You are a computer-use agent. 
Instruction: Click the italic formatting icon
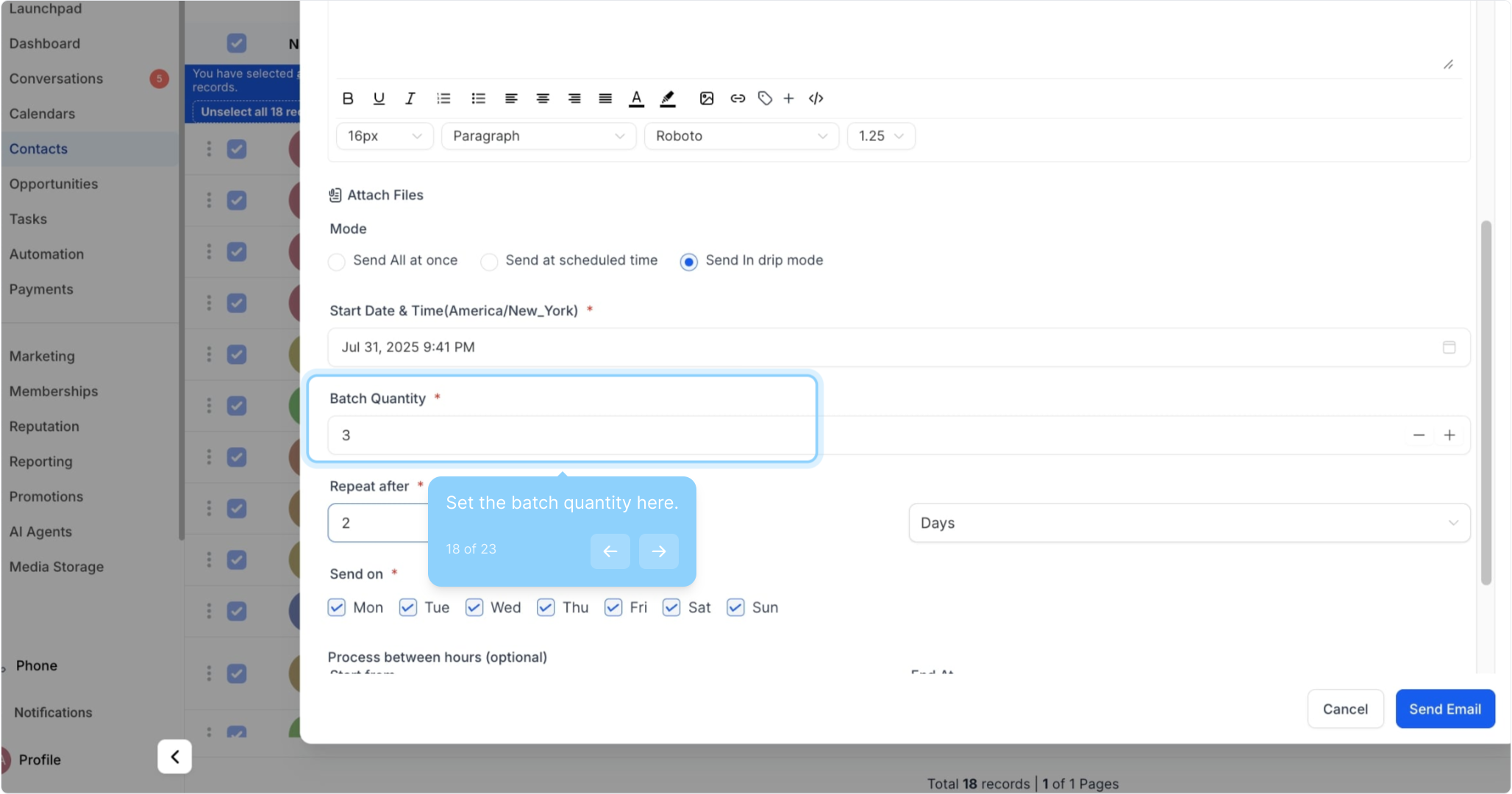(410, 99)
